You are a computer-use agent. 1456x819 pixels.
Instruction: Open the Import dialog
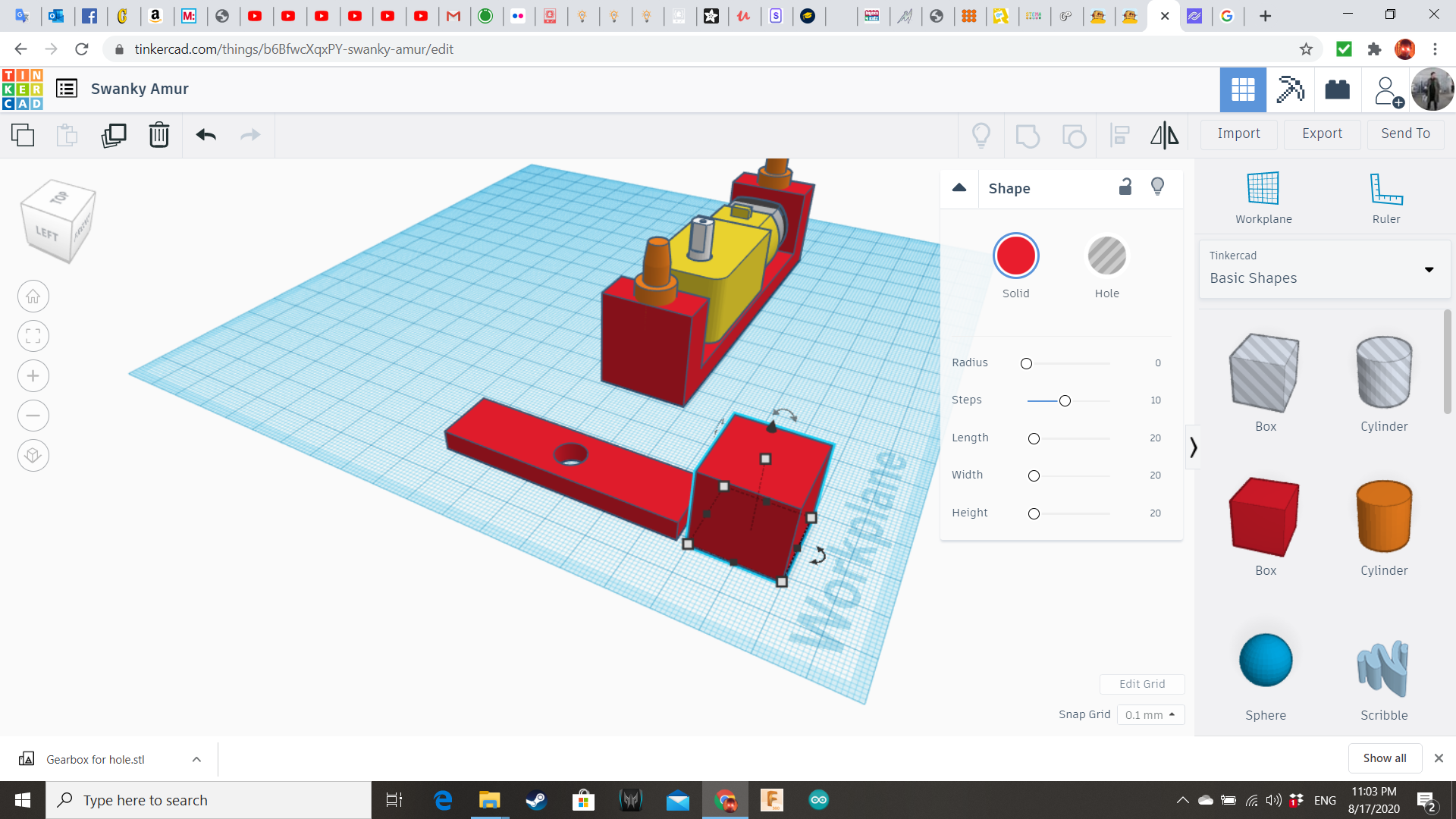1238,133
